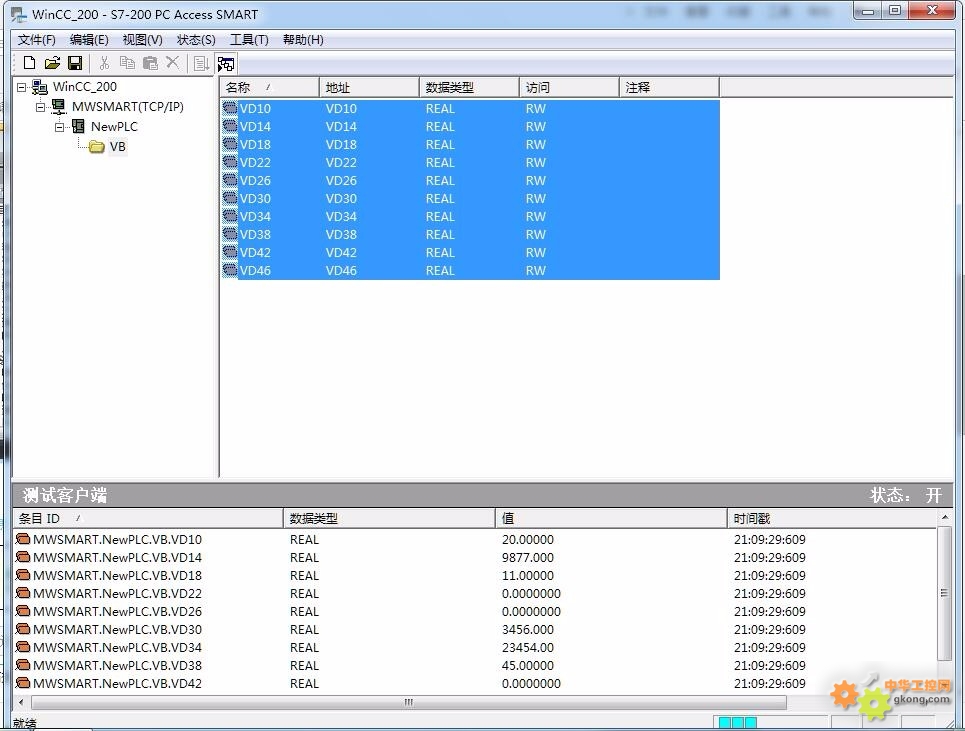Click the value 23454.00 in test client

pyautogui.click(x=527, y=647)
